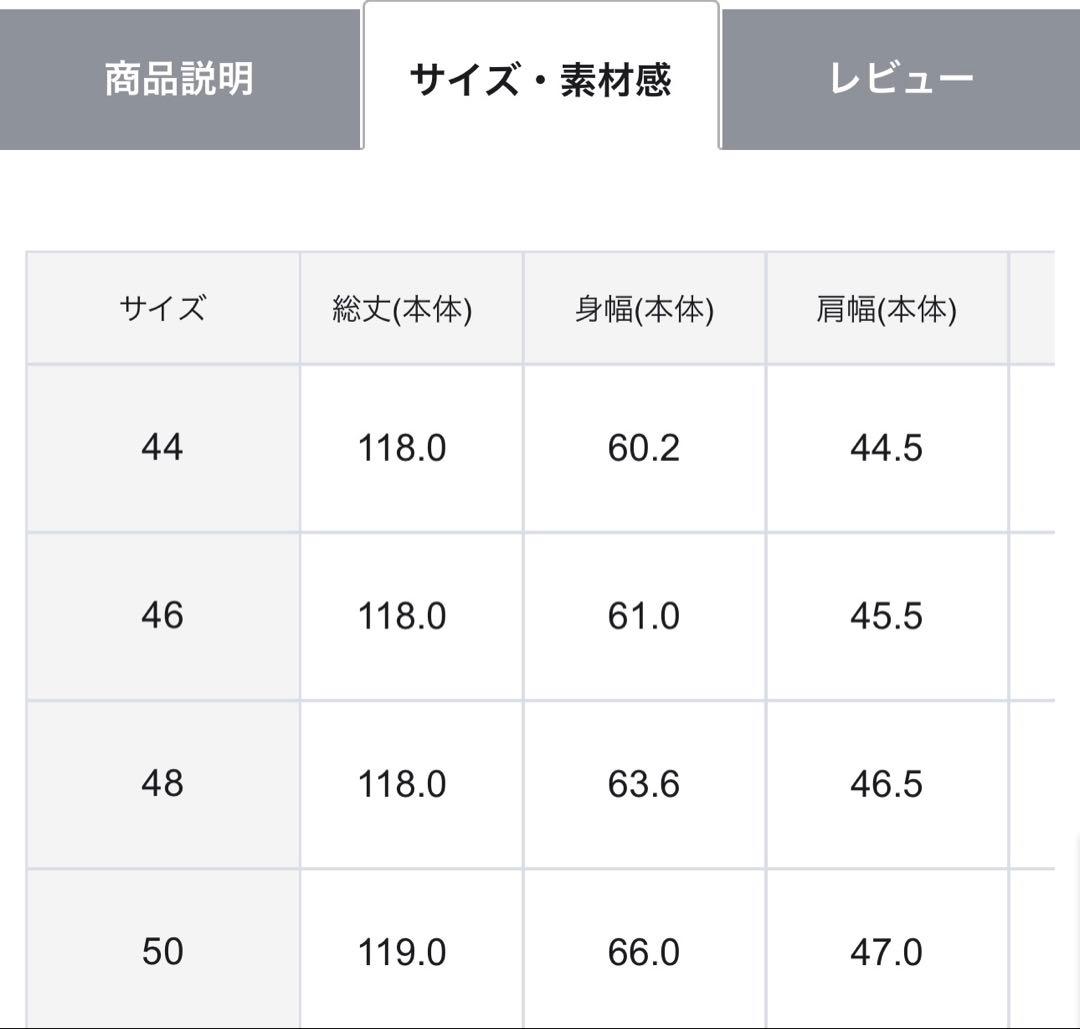The image size is (1080, 1029).
Task: Click the 身幅(本体) column header
Action: [x=643, y=307]
